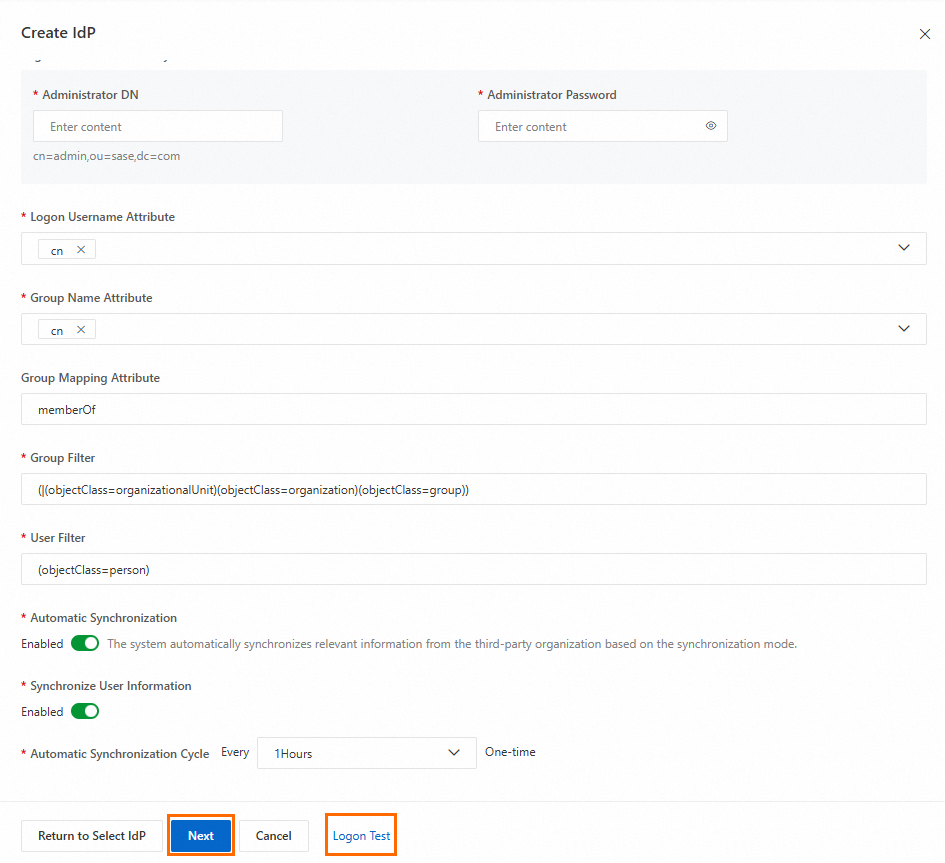The image size is (945, 863).
Task: Click the cn=admin,ou=sase,dc=com hint text
Action: [x=107, y=156]
